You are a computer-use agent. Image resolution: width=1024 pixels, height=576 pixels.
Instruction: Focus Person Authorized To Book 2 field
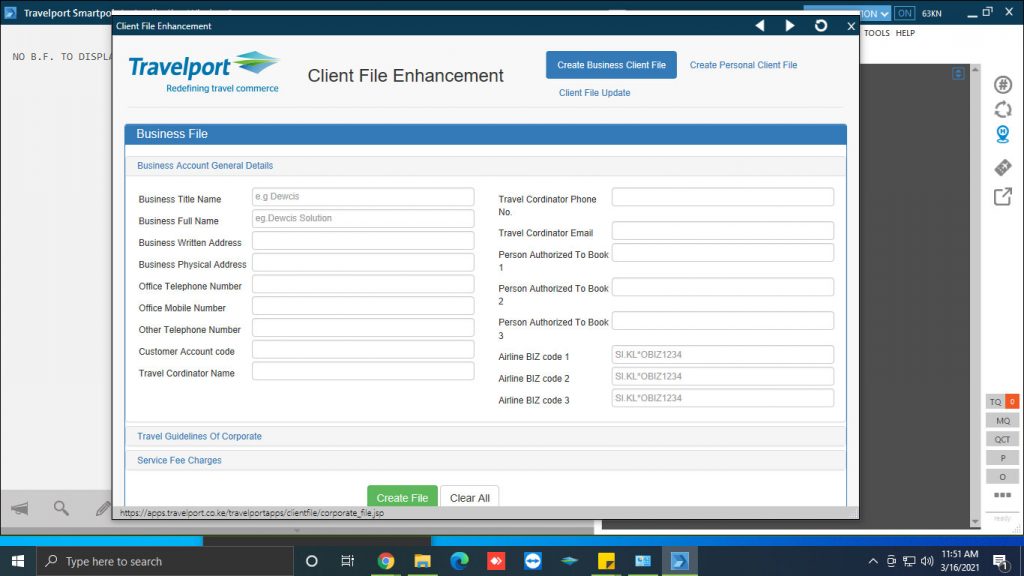click(x=722, y=287)
